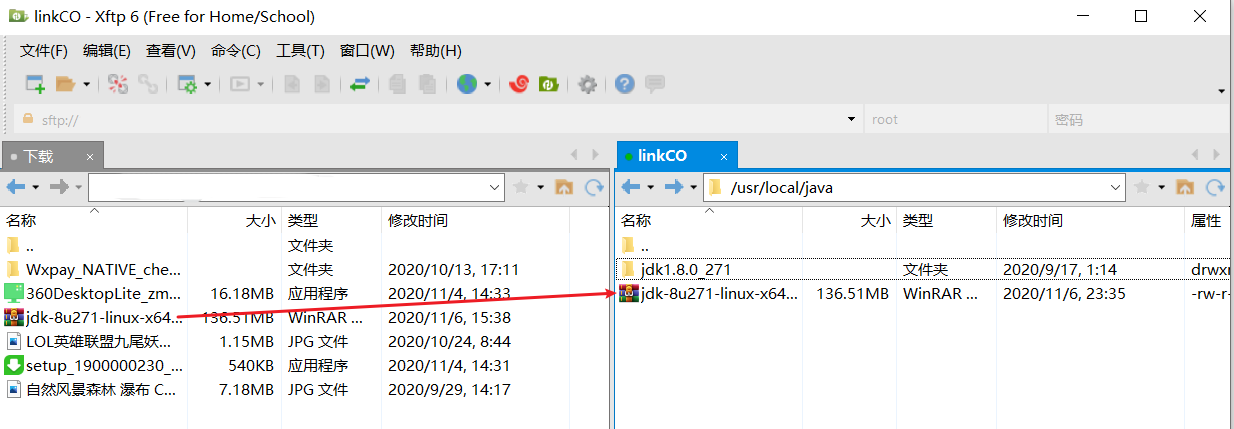1234x429 pixels.
Task: Switch to the linkCO remote tab
Action: click(x=662, y=156)
